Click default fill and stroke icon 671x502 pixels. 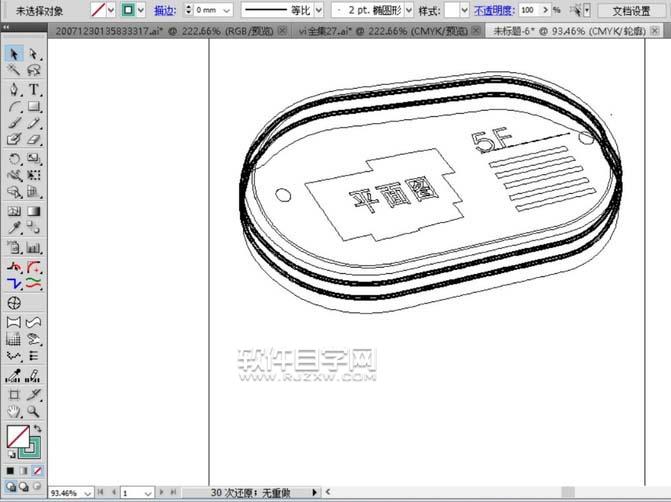pos(11,454)
